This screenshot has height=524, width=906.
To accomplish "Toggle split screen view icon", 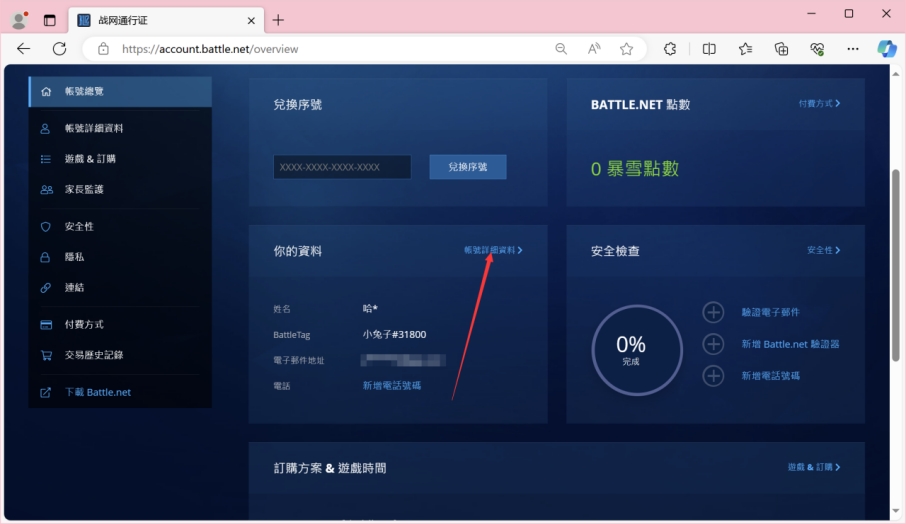I will [709, 49].
